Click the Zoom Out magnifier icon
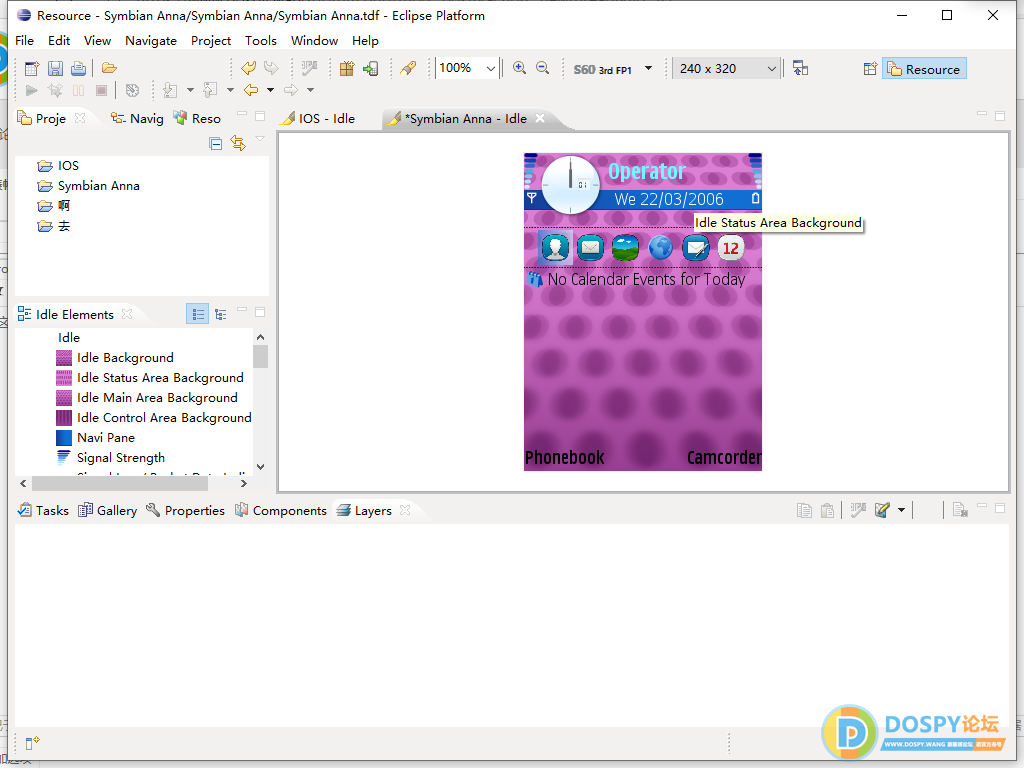Screen dimensions: 1024x768 pyautogui.click(x=542, y=68)
